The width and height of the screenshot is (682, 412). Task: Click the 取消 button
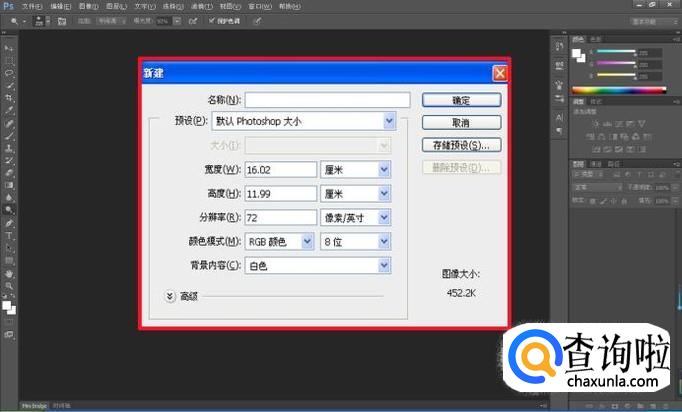point(461,122)
